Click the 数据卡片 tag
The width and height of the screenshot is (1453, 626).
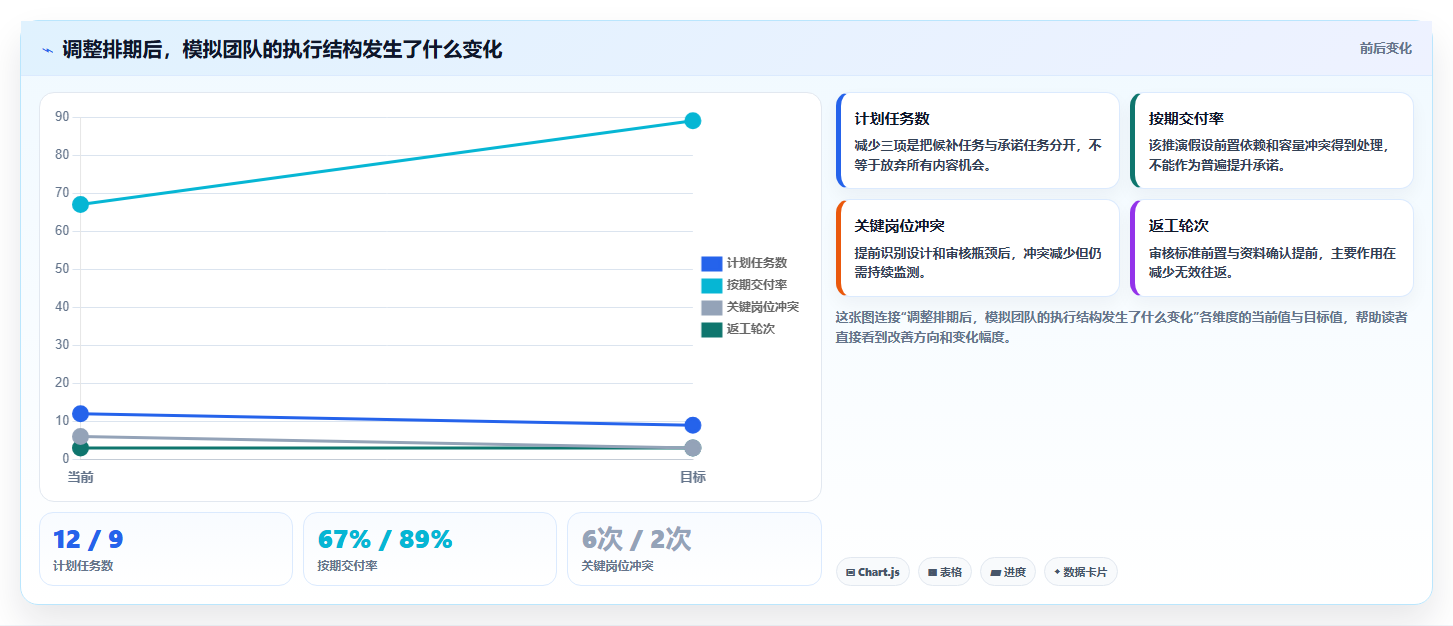(1080, 572)
